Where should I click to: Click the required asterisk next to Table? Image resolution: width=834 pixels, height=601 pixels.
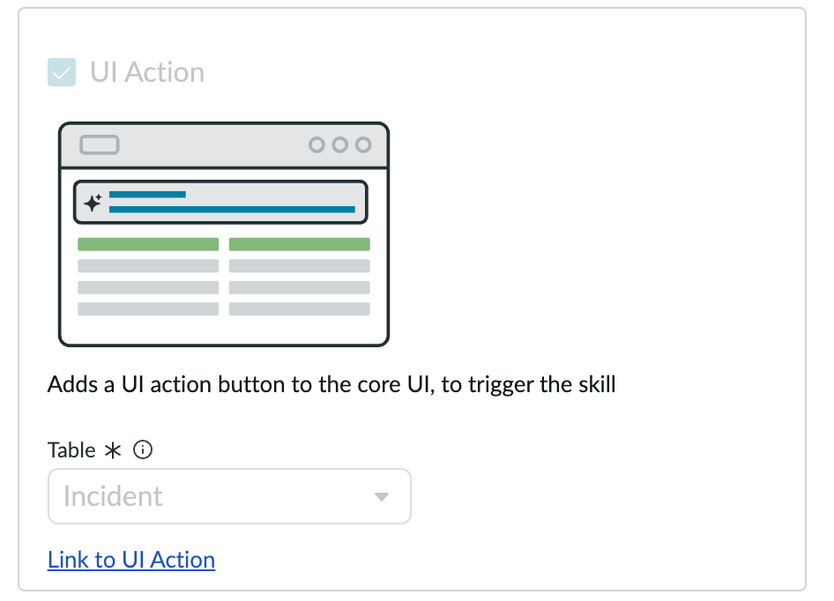114,451
